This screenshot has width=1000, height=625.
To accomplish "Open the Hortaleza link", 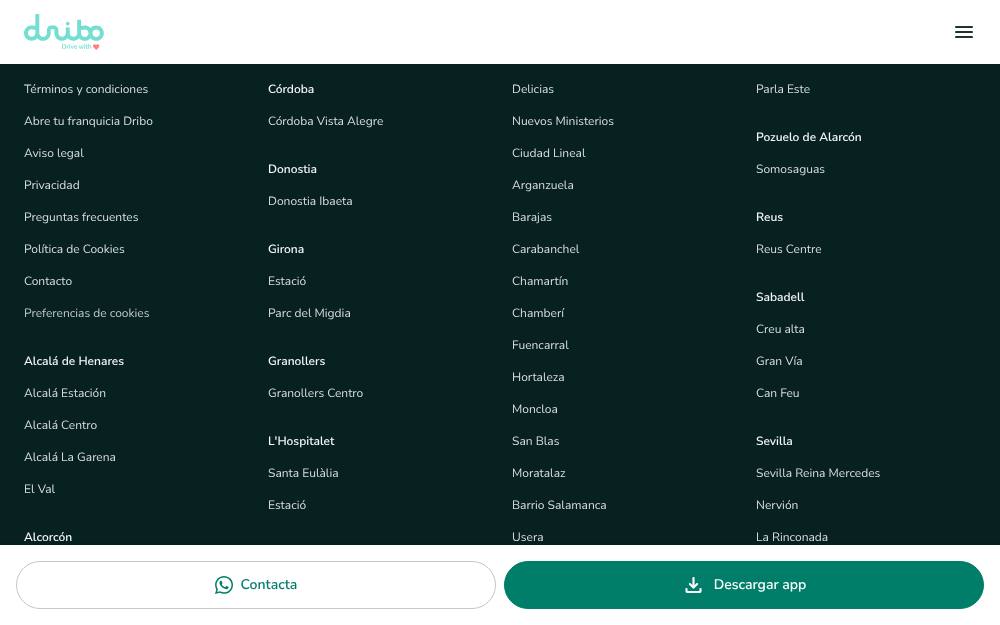I will [538, 377].
